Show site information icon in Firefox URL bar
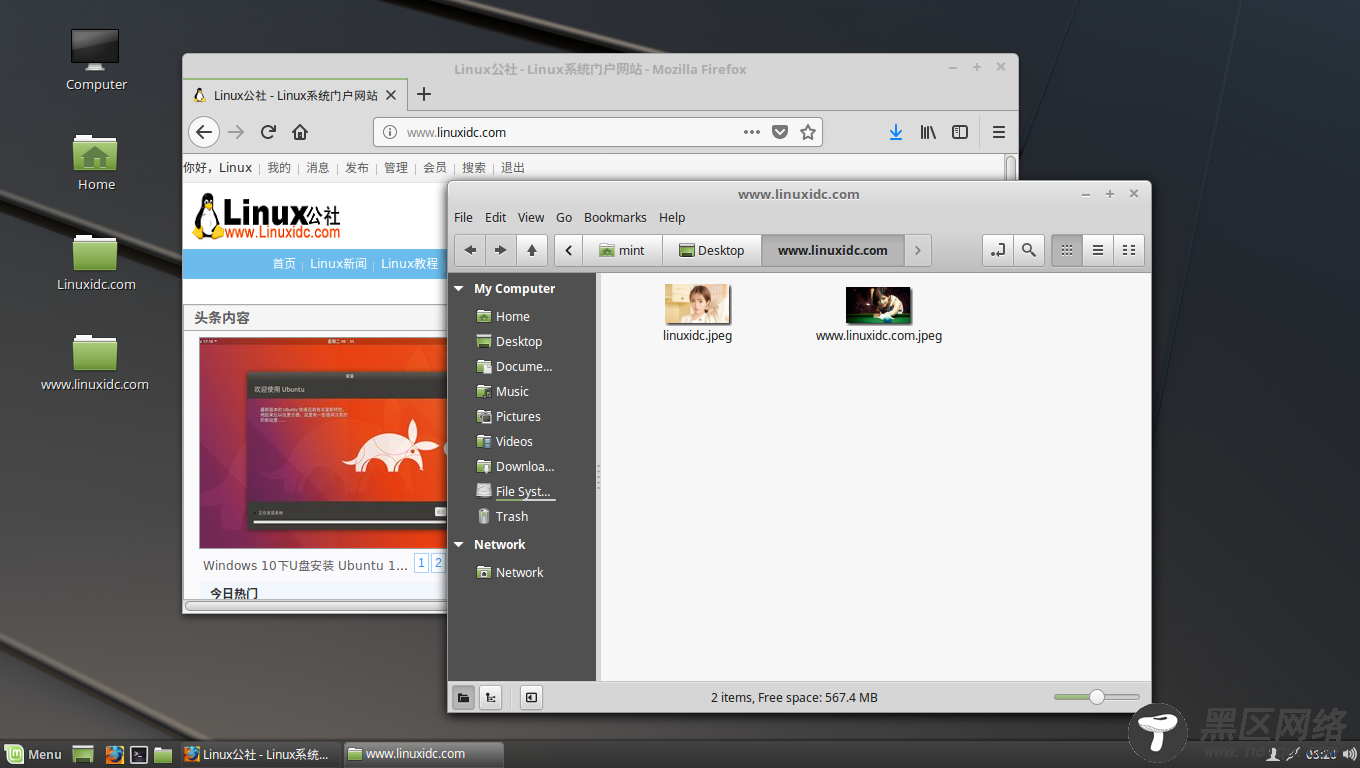Image resolution: width=1360 pixels, height=768 pixels. pos(390,132)
